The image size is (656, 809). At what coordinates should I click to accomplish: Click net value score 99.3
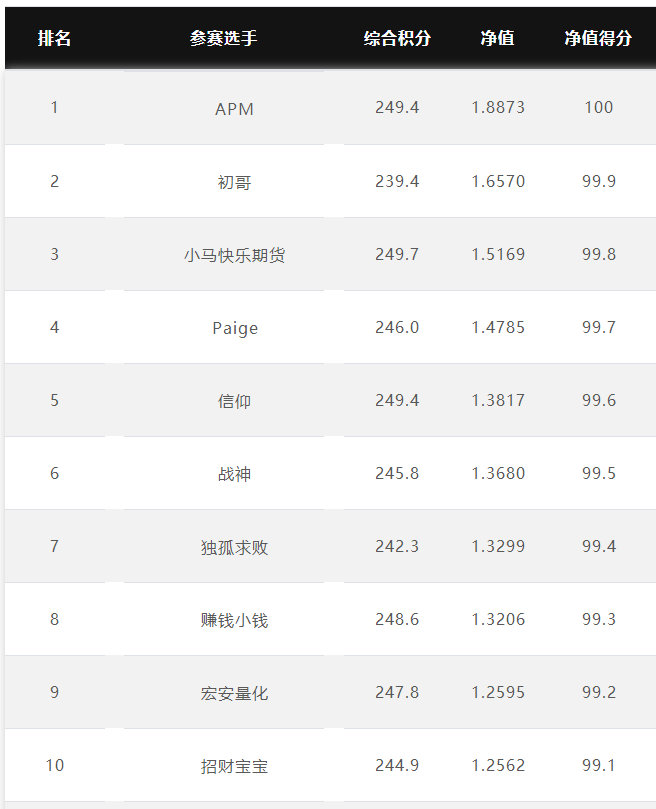click(599, 619)
